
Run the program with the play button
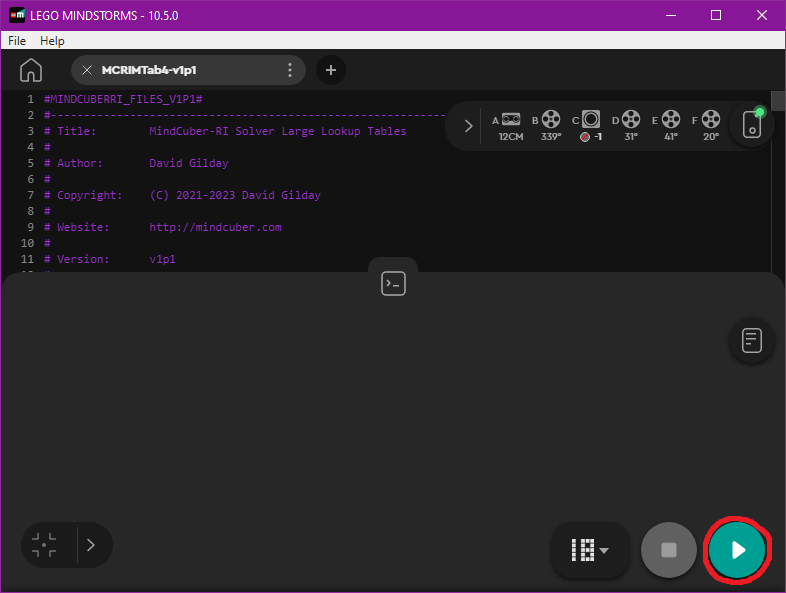pyautogui.click(x=738, y=550)
